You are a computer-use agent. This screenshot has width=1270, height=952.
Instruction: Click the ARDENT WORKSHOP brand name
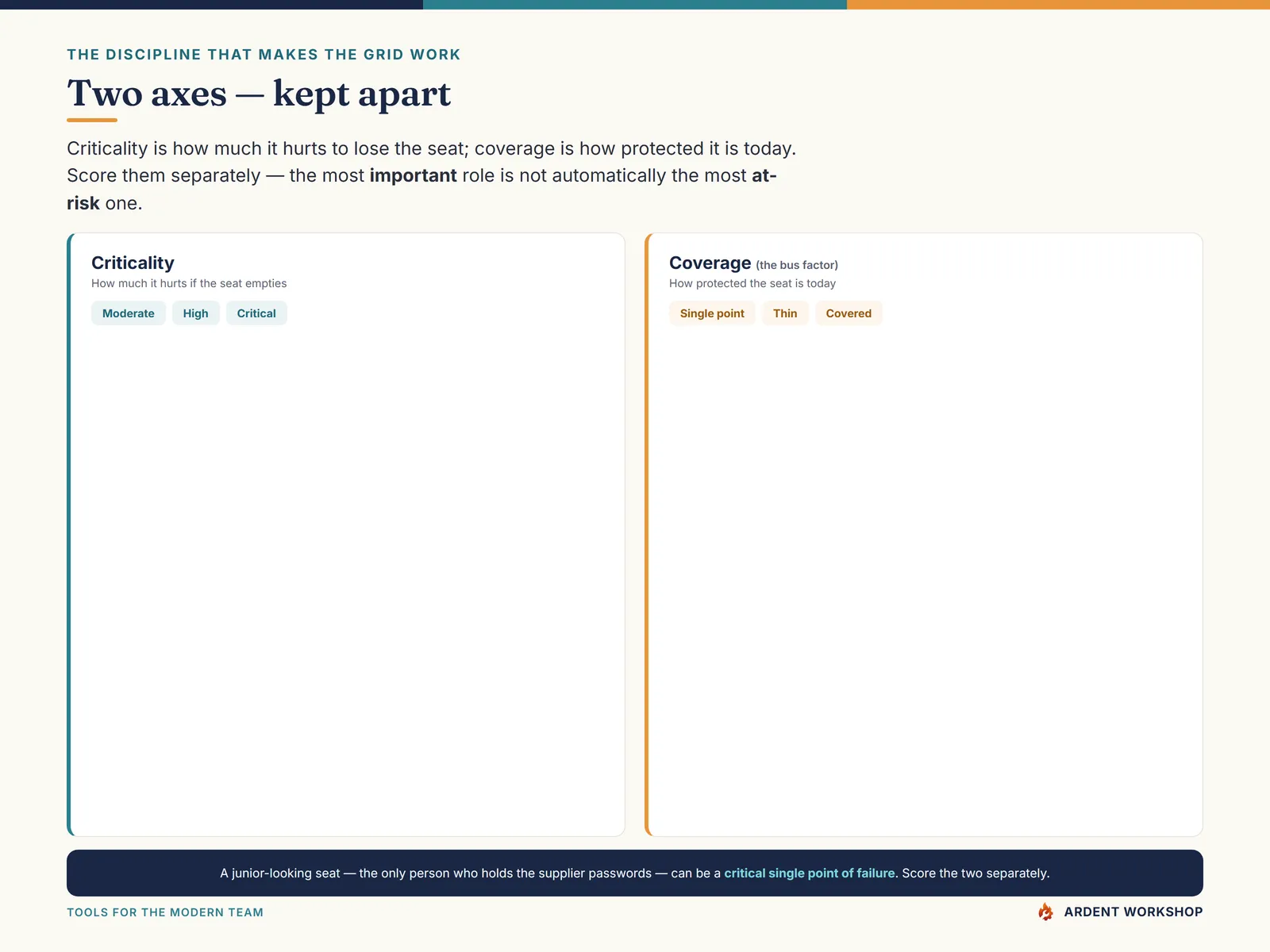click(x=1133, y=912)
